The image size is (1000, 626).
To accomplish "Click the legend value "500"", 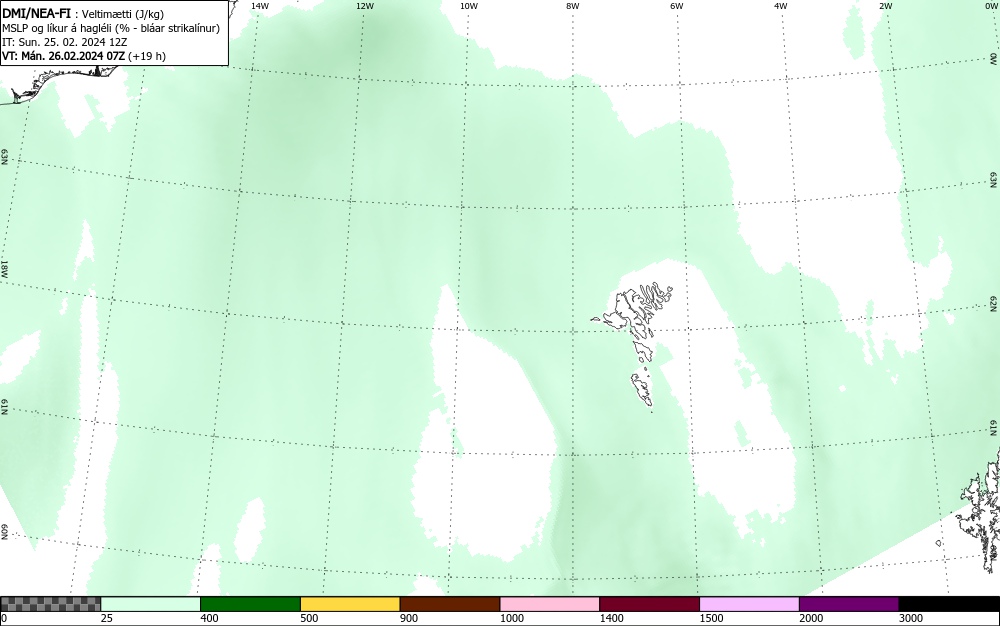I will click(x=309, y=618).
